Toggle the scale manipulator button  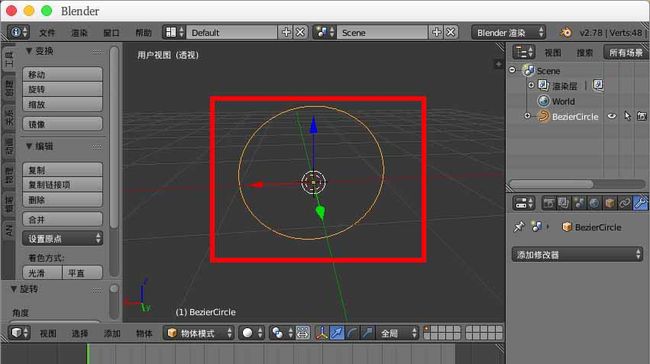click(x=368, y=333)
